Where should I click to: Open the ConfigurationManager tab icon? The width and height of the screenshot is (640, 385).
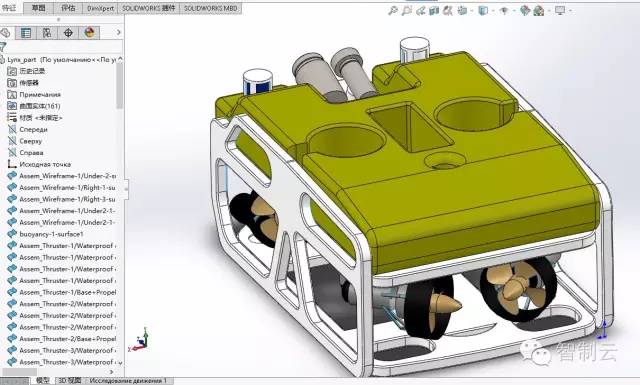coord(47,33)
